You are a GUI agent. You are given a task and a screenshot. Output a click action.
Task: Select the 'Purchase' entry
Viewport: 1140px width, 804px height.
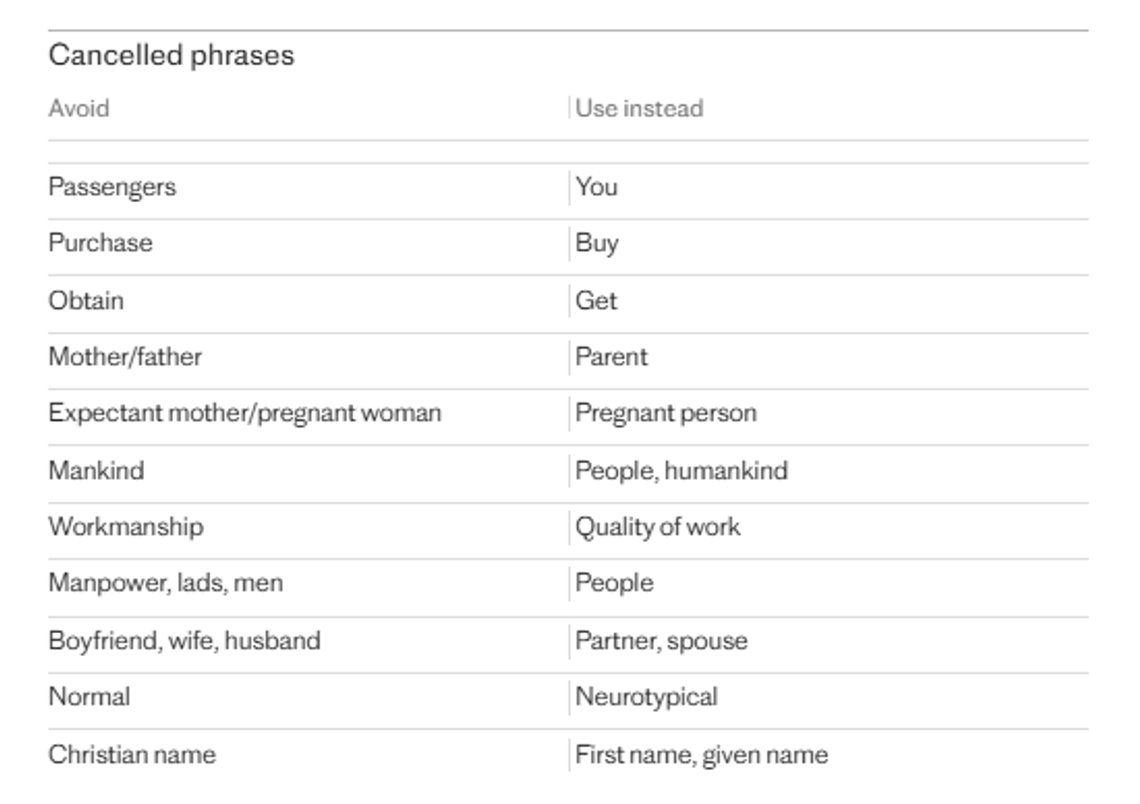pos(100,243)
